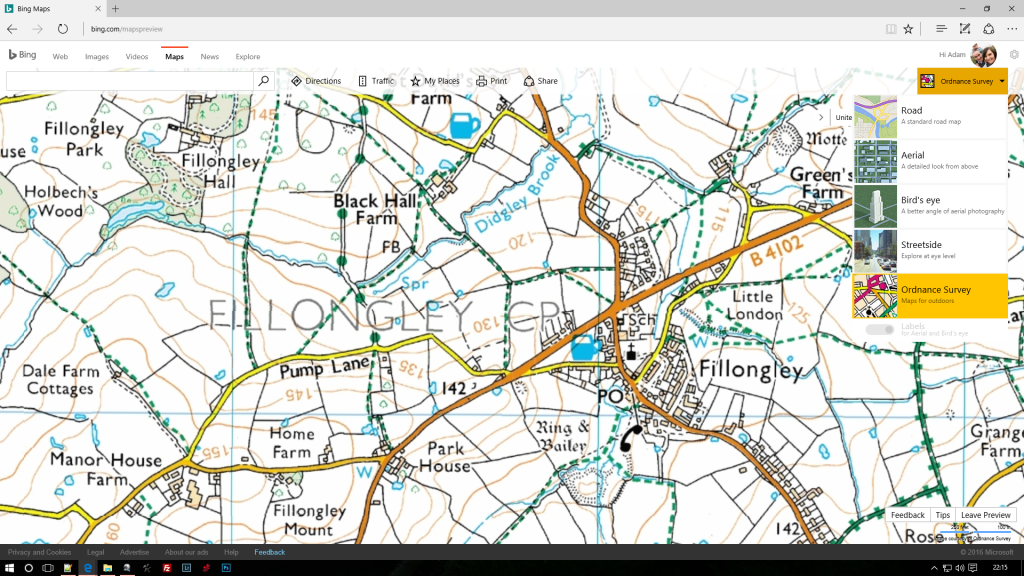Toggle Labels for Aerial and Bird's eye
The image size is (1024, 576).
coord(880,329)
